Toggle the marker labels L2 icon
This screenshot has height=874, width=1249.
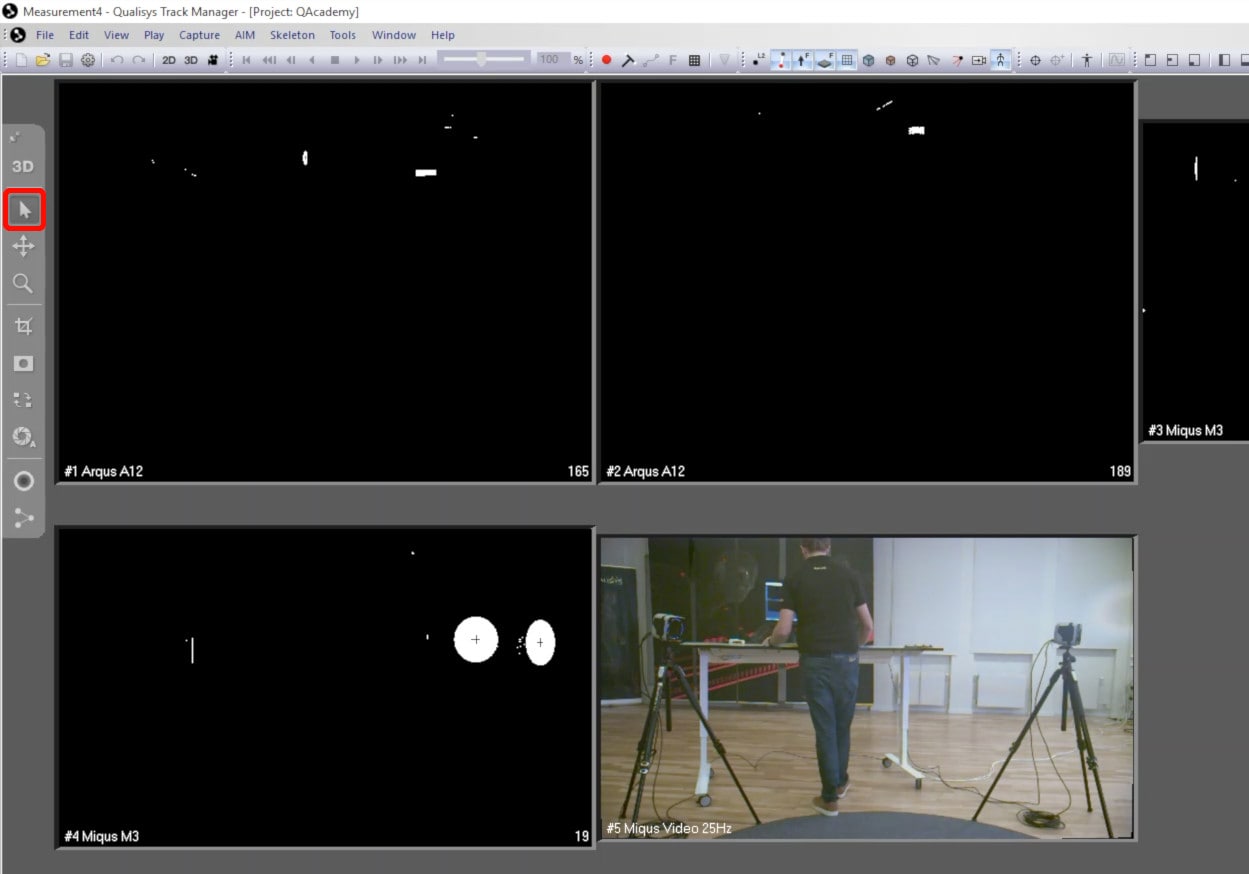point(759,60)
